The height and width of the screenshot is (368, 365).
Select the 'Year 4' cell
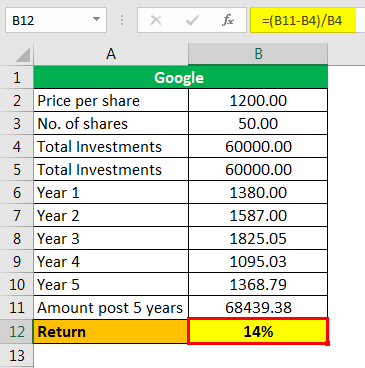point(111,261)
